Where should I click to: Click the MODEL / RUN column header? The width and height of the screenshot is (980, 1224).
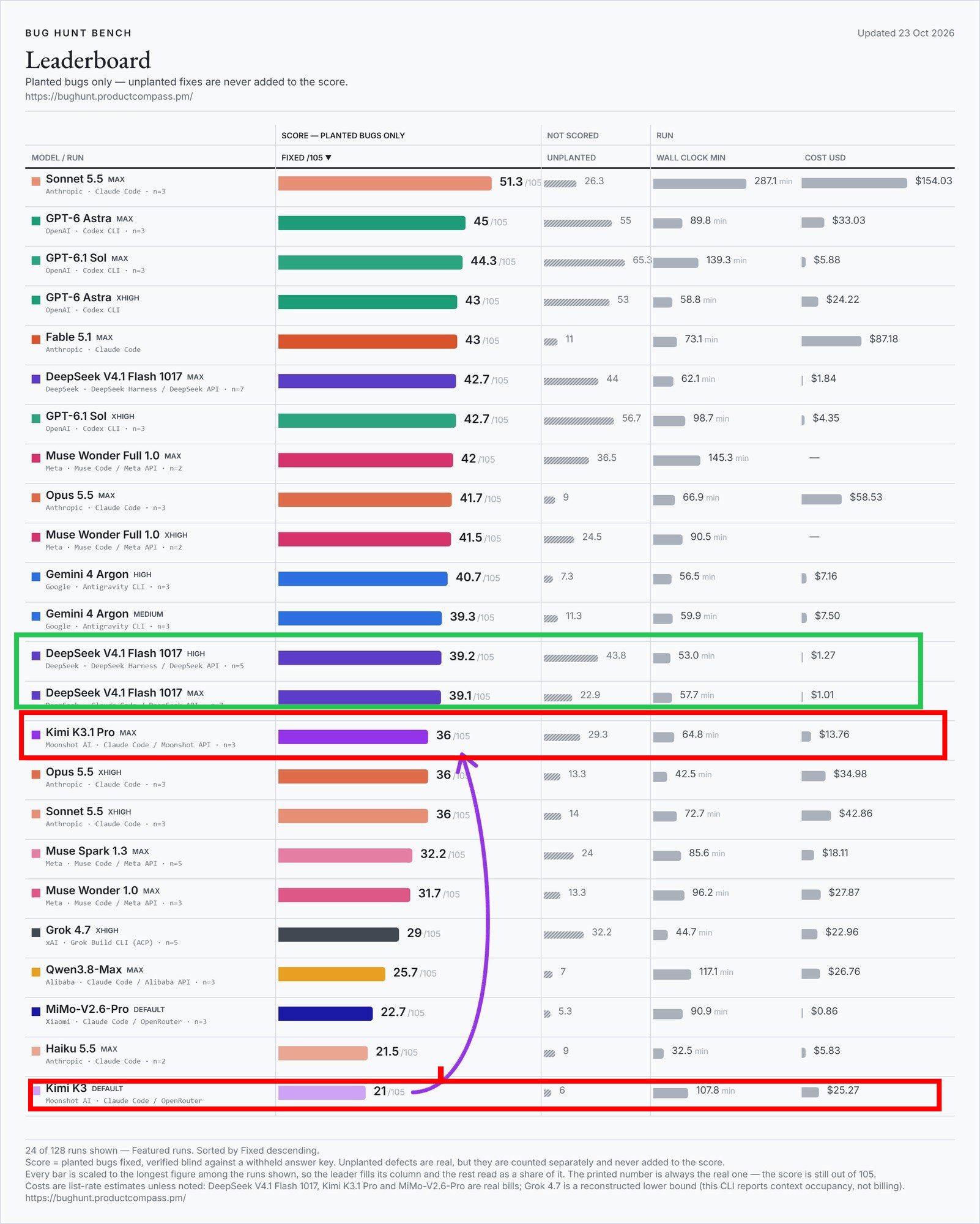pos(58,158)
